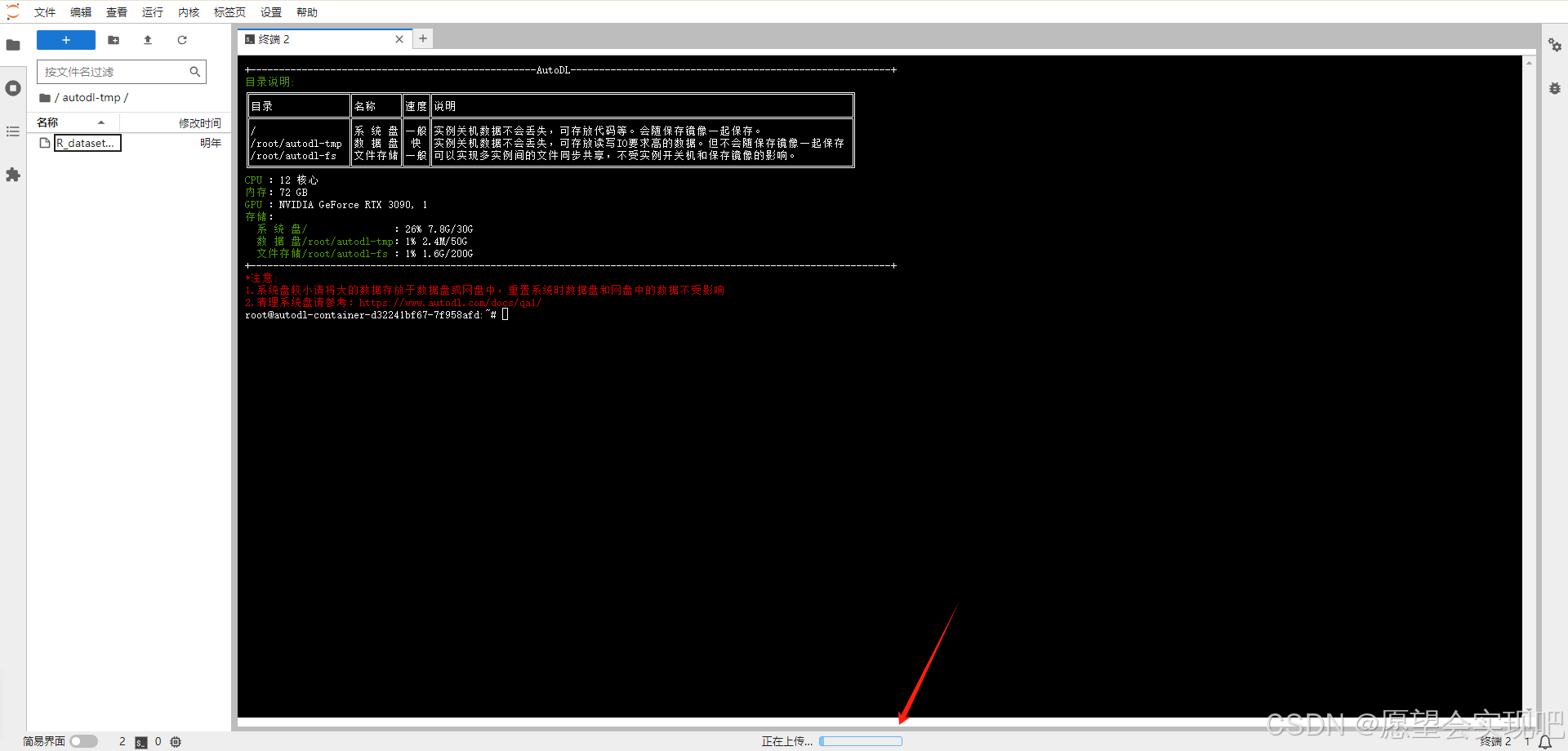The width and height of the screenshot is (1568, 751).
Task: Click the root folder icon in breadcrumb
Action: [45, 98]
